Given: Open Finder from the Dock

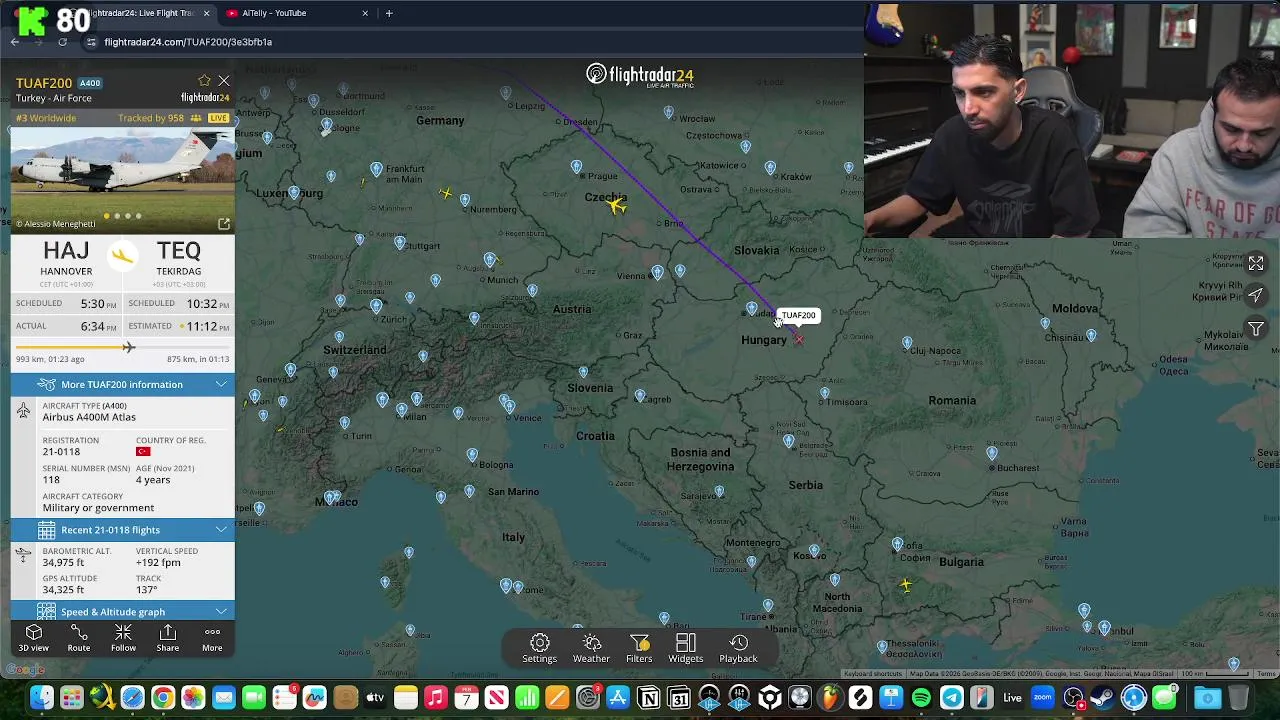Looking at the screenshot, I should point(41,698).
